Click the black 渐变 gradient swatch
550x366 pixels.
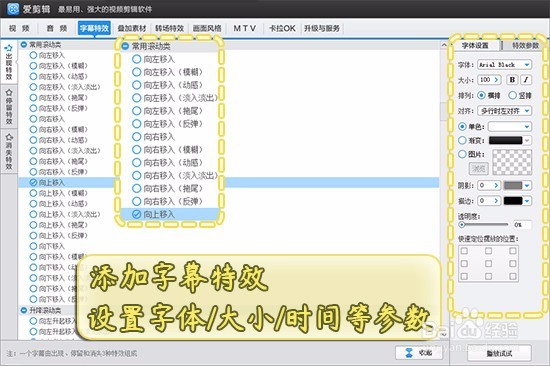pos(505,140)
